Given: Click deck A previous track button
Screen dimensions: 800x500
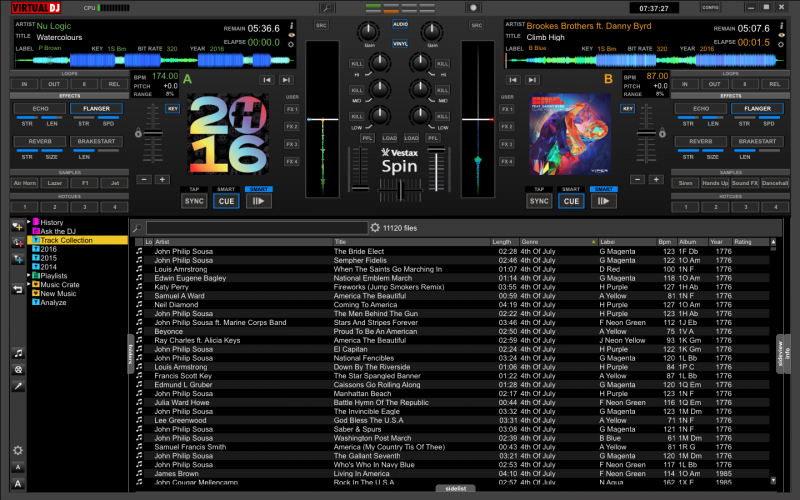Looking at the screenshot, I should click(267, 80).
